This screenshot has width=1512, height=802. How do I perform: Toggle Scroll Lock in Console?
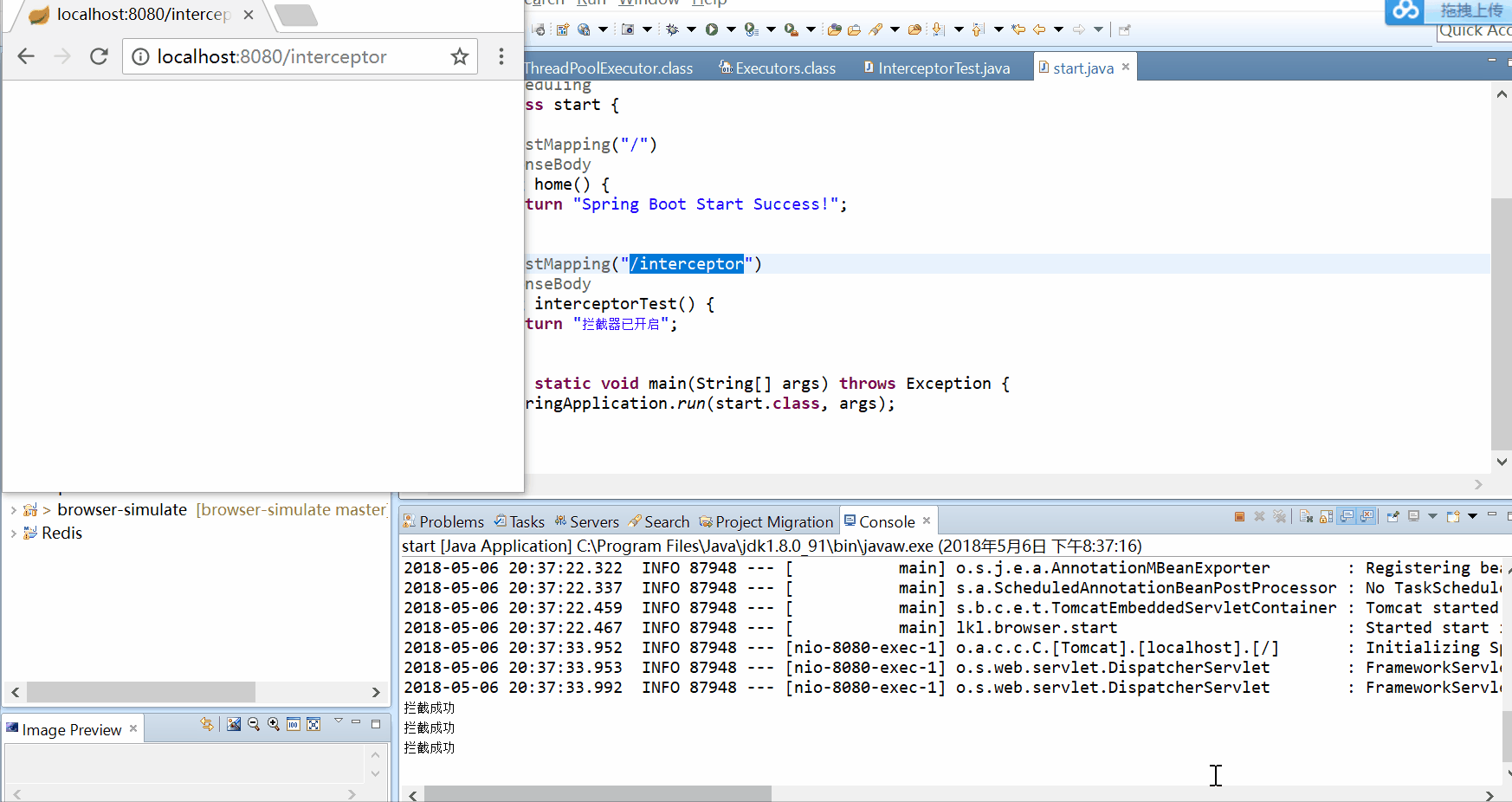click(x=1326, y=517)
